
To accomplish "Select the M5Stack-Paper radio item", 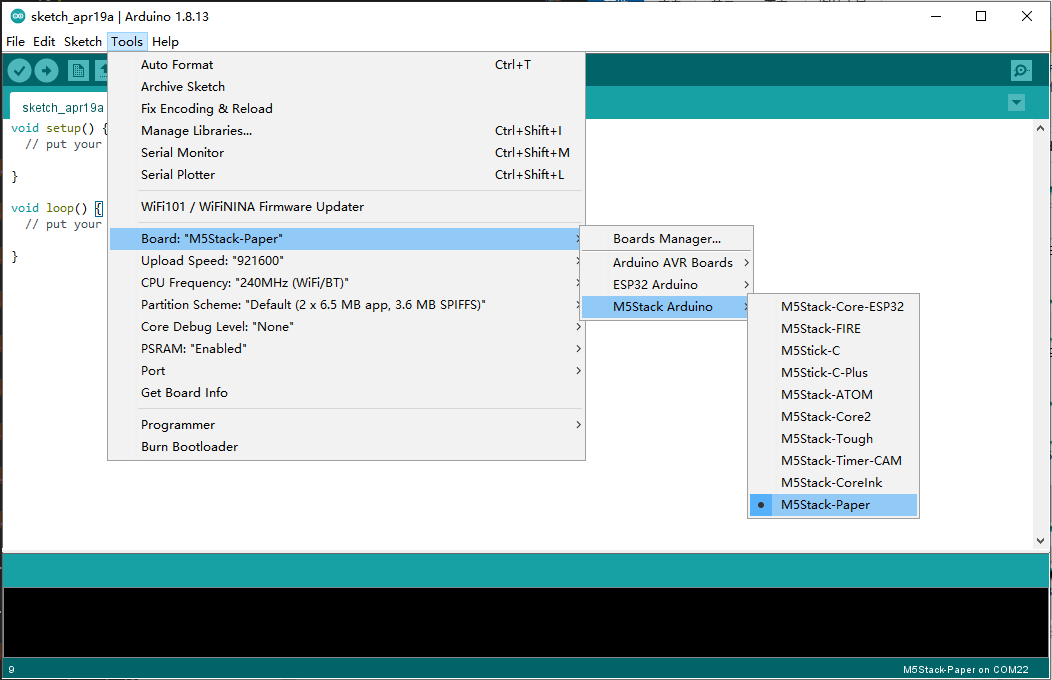I will [x=833, y=505].
